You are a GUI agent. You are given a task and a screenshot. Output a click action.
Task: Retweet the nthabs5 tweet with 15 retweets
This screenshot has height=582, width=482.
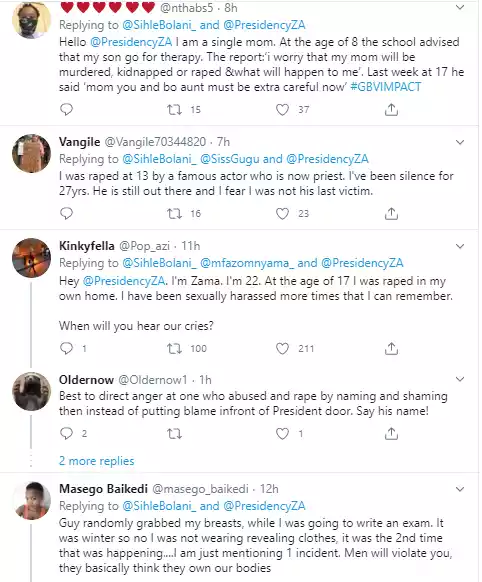pyautogui.click(x=174, y=109)
